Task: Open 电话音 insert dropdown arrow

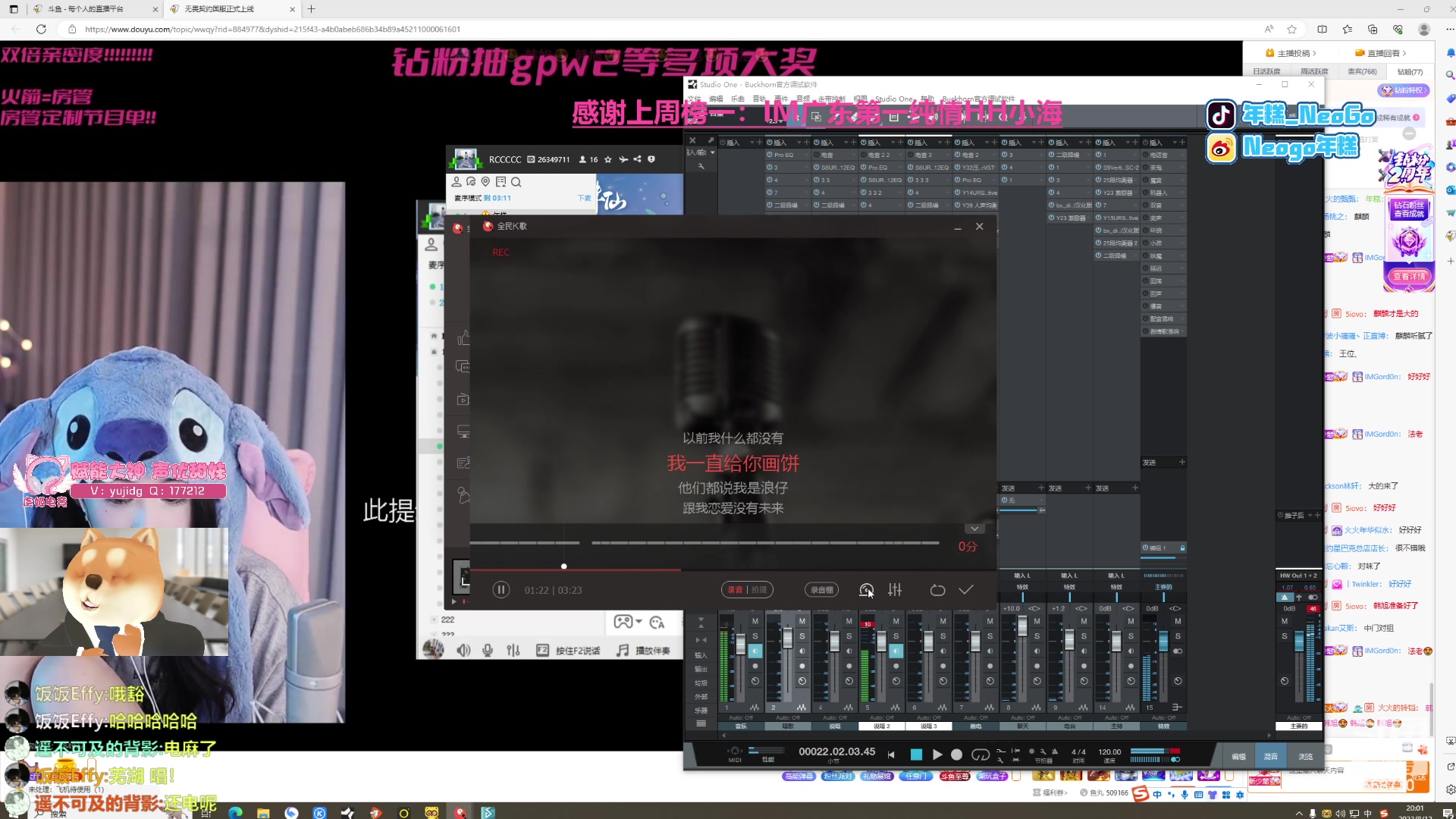Action: (x=1181, y=155)
